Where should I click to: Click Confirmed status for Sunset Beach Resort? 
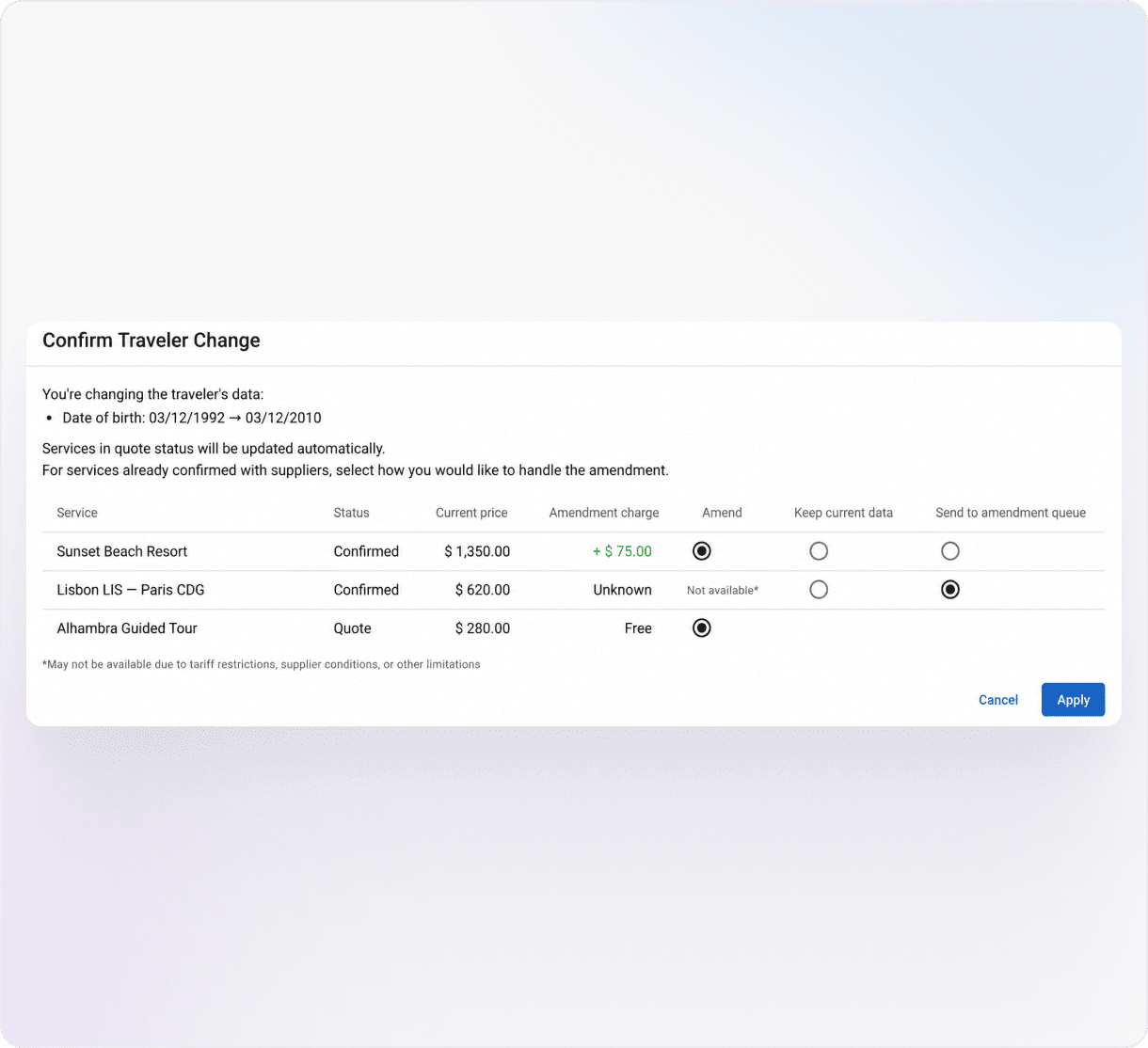(366, 551)
